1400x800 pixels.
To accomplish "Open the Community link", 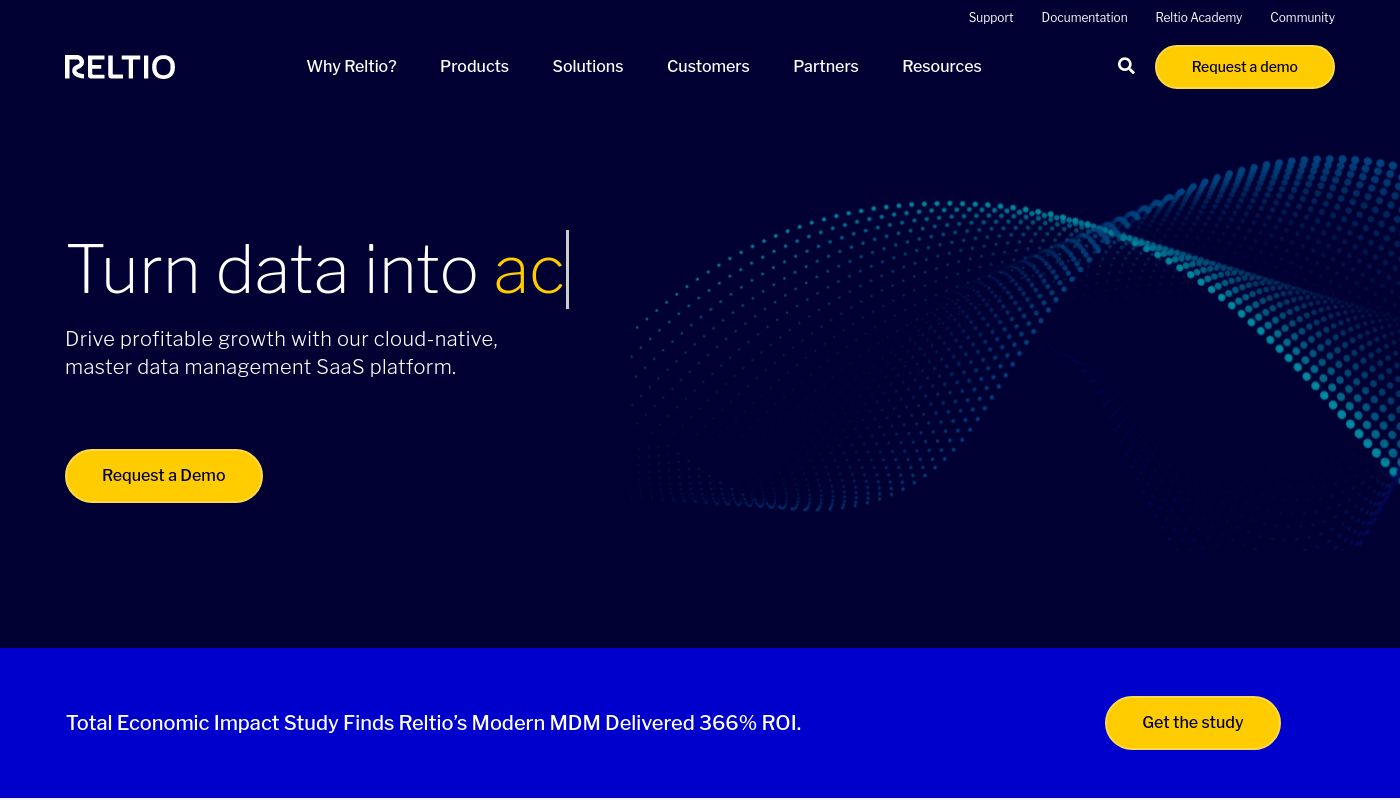I will (x=1302, y=18).
